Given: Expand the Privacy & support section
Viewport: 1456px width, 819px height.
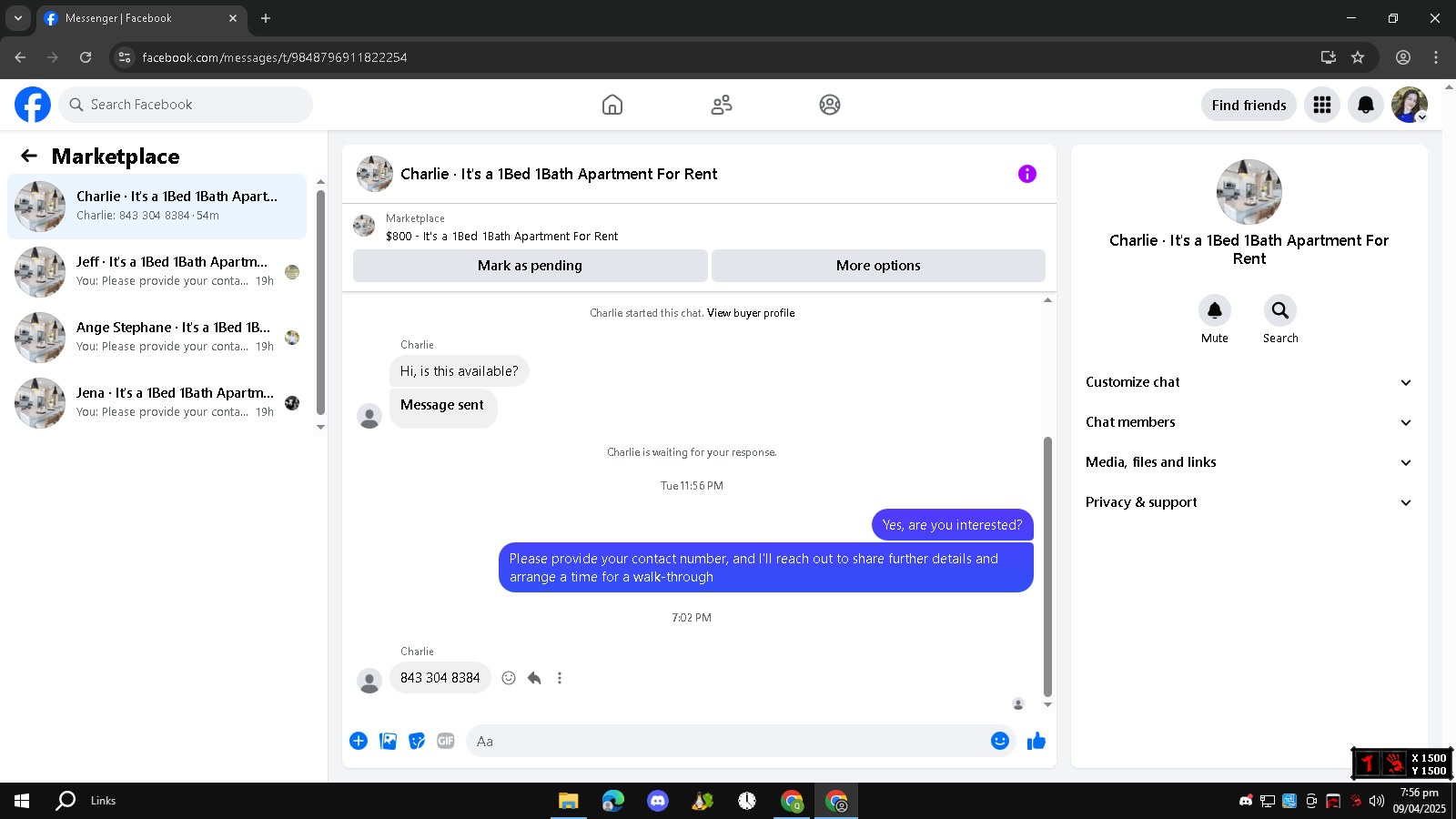Looking at the screenshot, I should coord(1249,502).
